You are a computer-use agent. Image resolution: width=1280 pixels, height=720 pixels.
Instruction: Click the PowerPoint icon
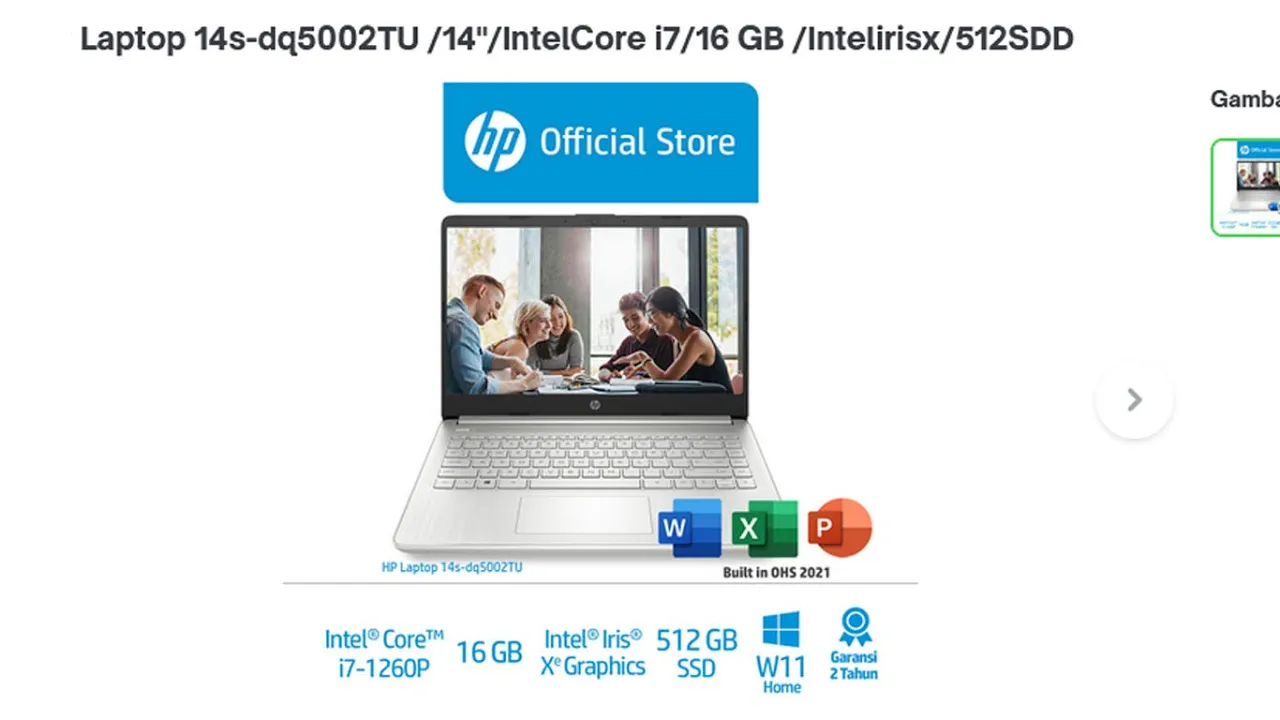point(840,527)
